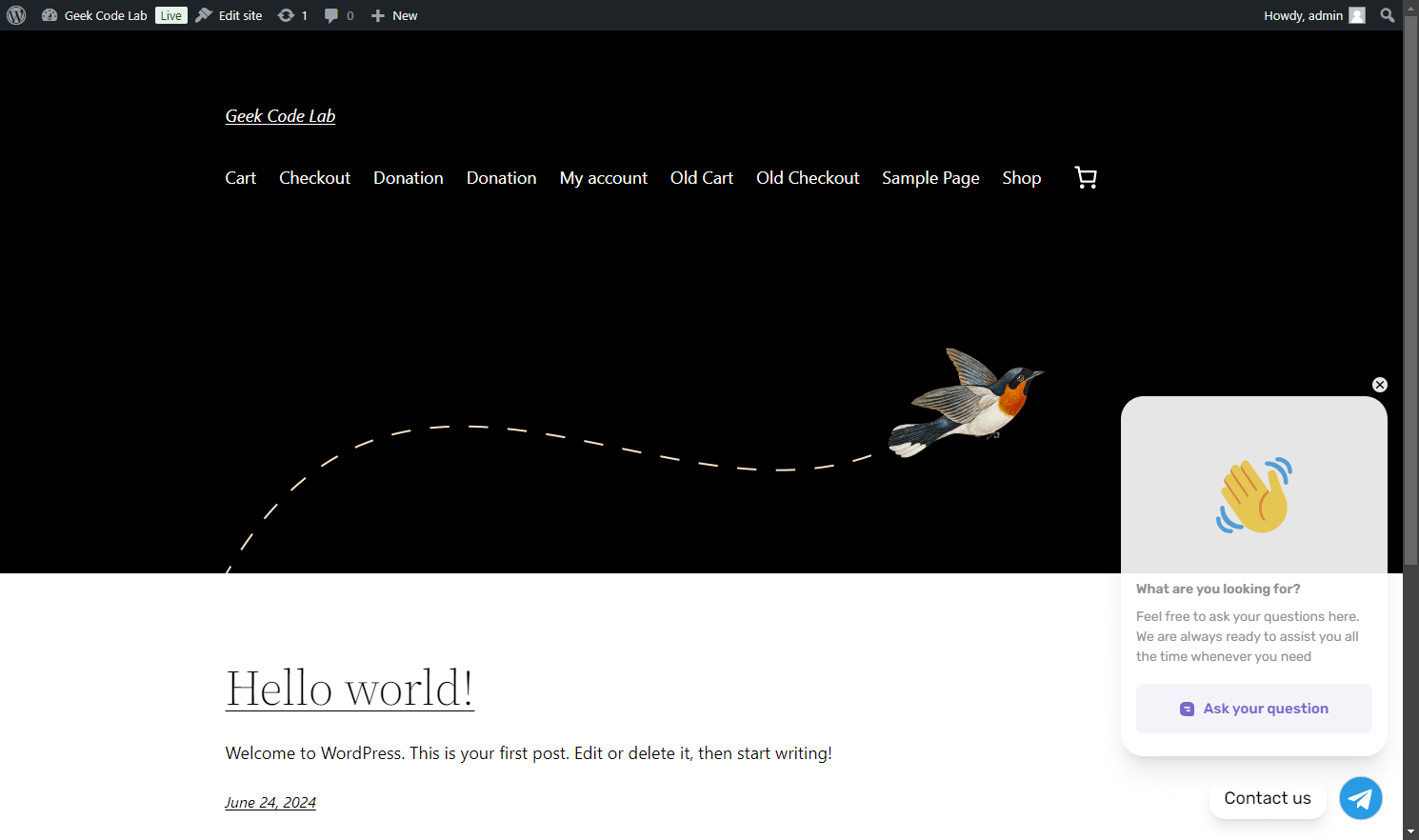This screenshot has width=1419, height=840.
Task: Open the admin bar search icon
Action: coord(1388,15)
